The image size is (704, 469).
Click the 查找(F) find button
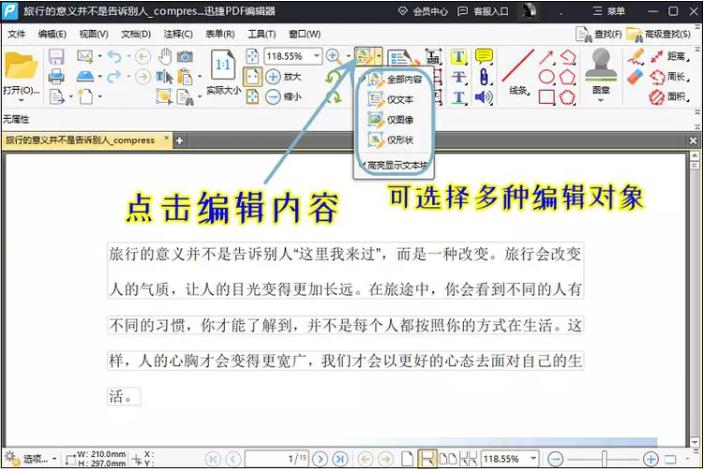click(599, 34)
